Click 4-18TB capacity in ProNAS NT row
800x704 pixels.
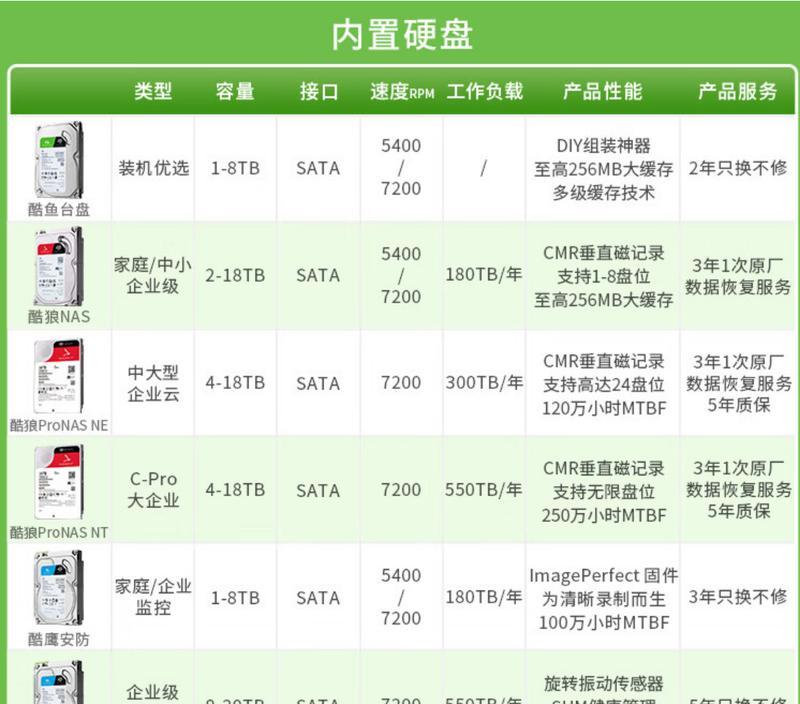(x=235, y=490)
